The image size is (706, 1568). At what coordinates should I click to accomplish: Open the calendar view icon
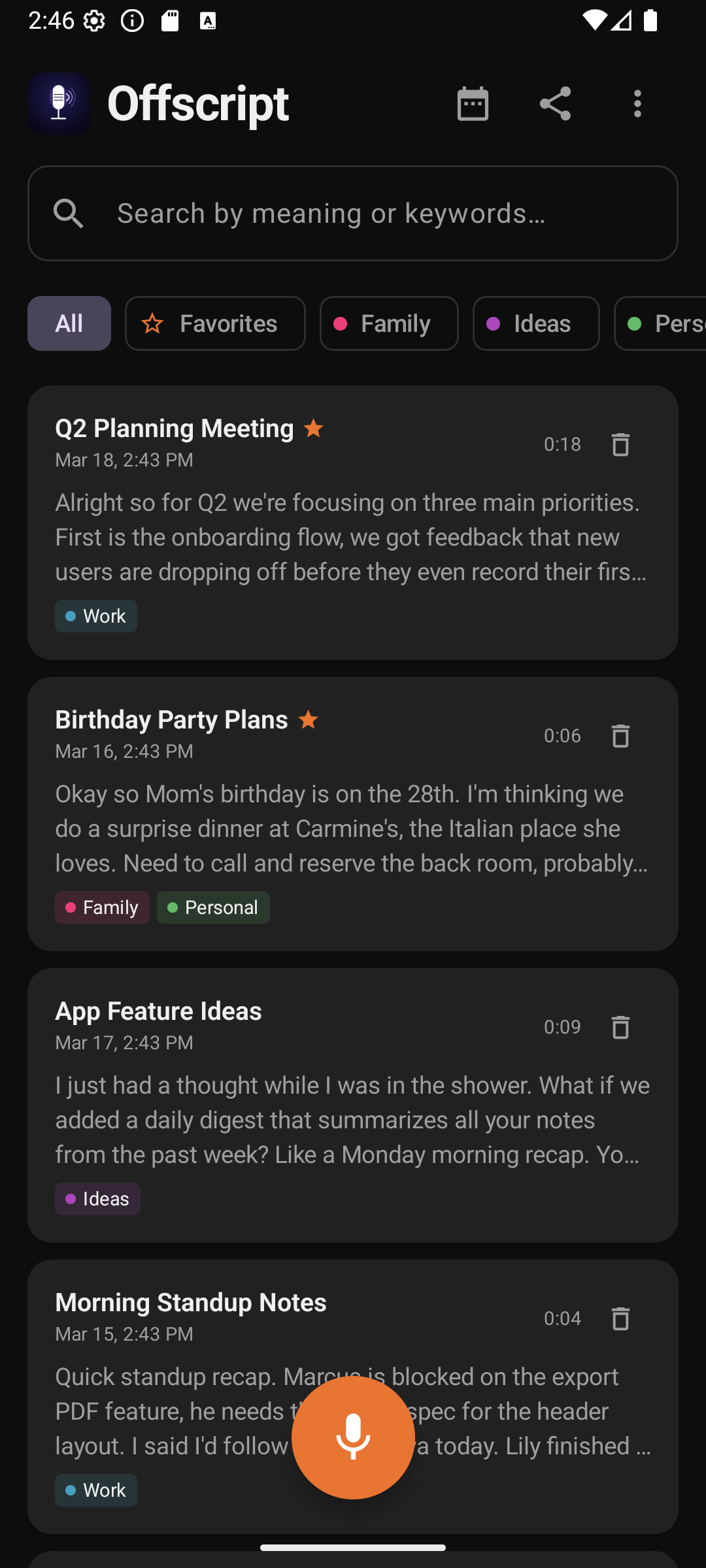pos(473,104)
